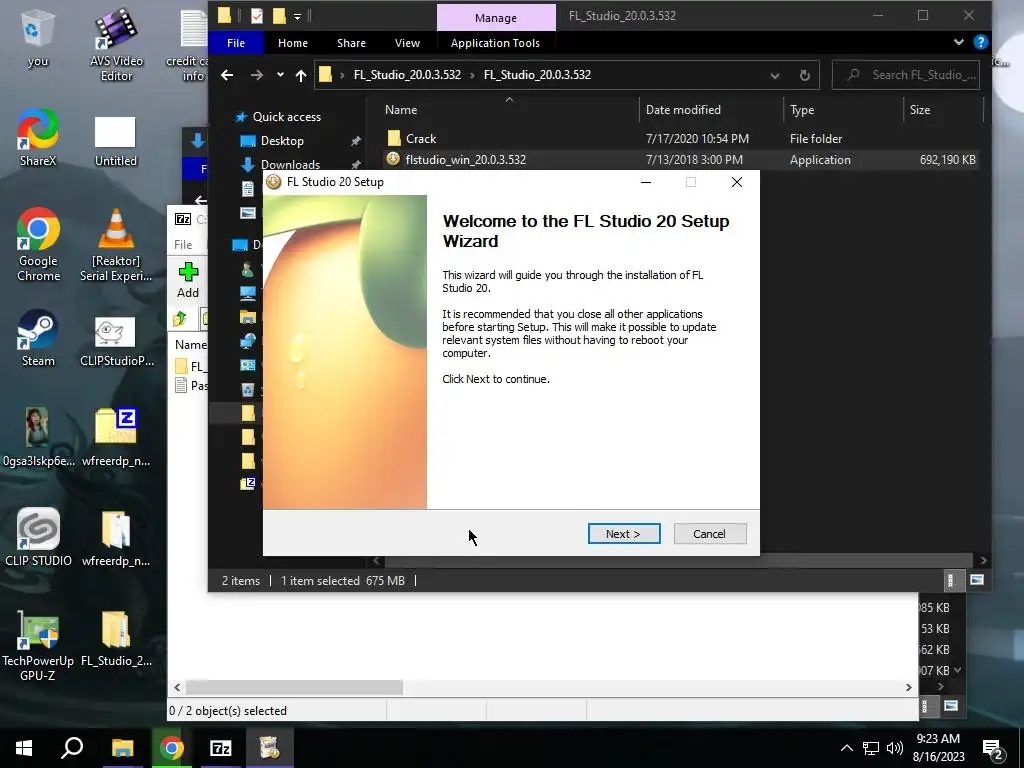Select the flstudio_win_20.0.3.532 application file
The width and height of the screenshot is (1024, 768).
pos(465,159)
